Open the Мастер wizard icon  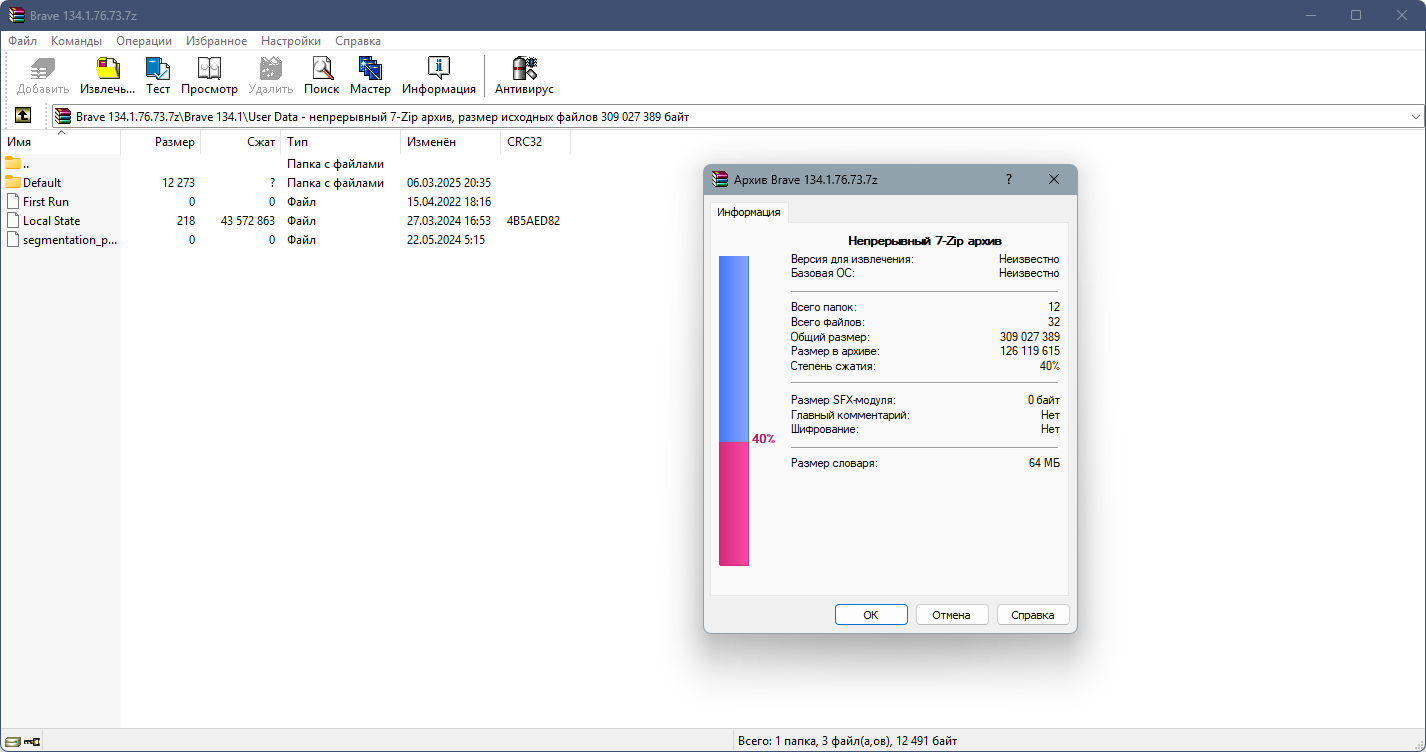(x=370, y=76)
